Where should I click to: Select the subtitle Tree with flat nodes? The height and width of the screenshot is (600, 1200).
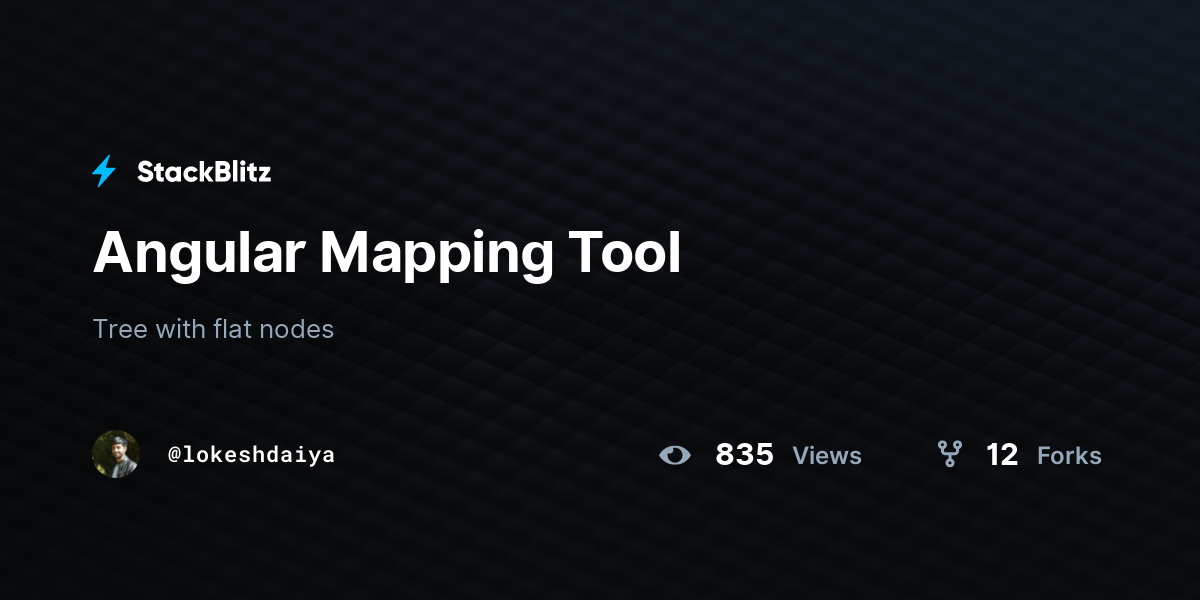coord(213,329)
